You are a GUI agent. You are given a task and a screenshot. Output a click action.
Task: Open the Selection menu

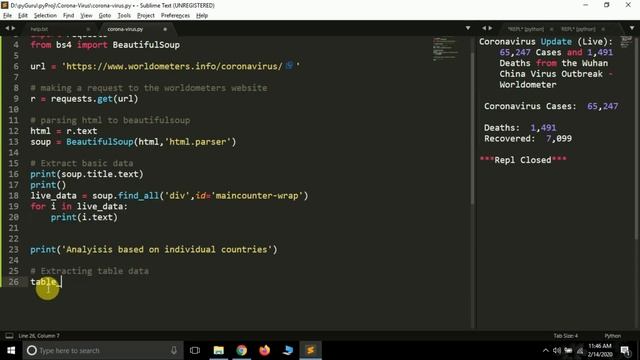[x=45, y=16]
